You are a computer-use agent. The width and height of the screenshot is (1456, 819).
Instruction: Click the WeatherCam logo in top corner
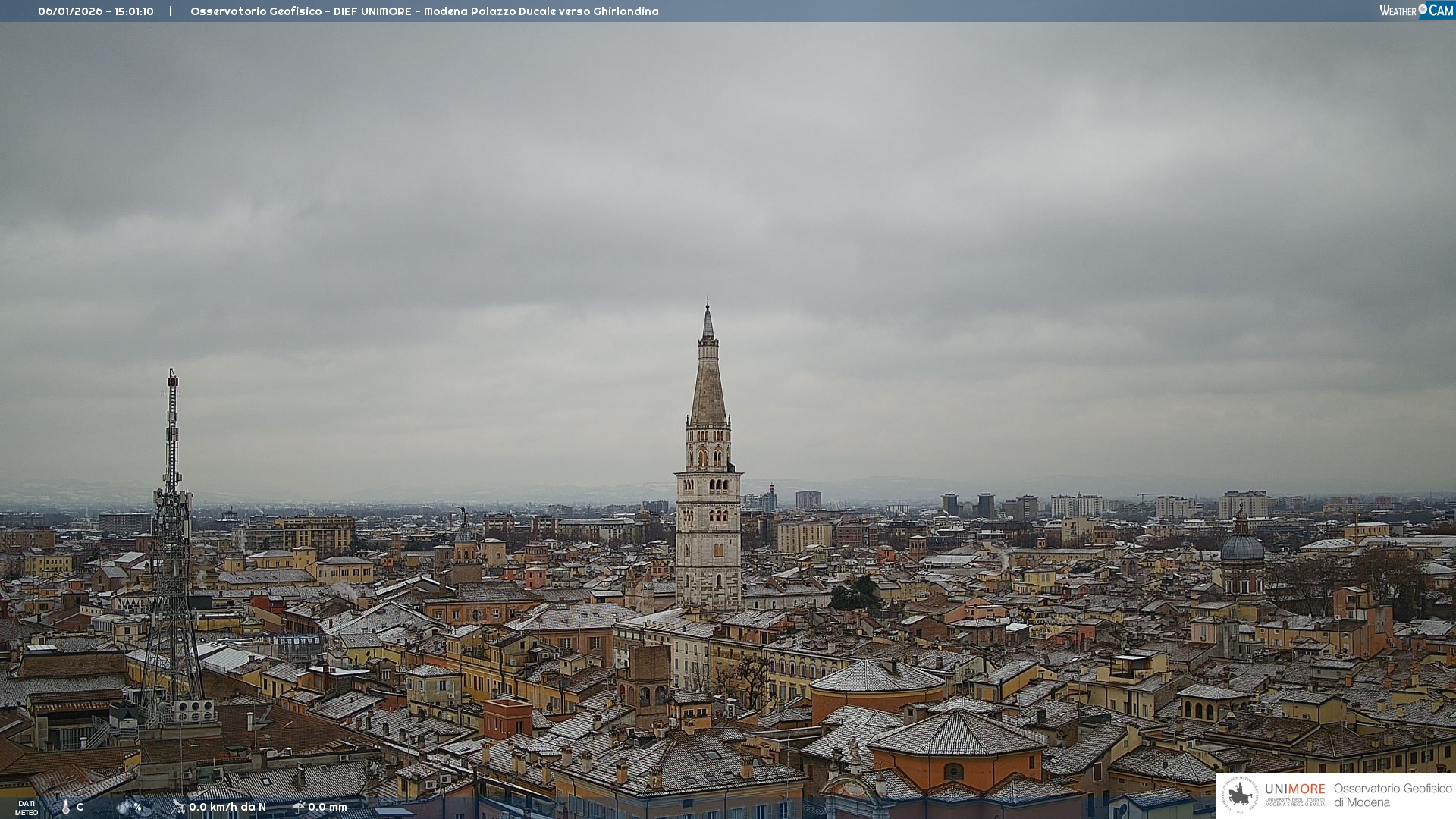1415,10
